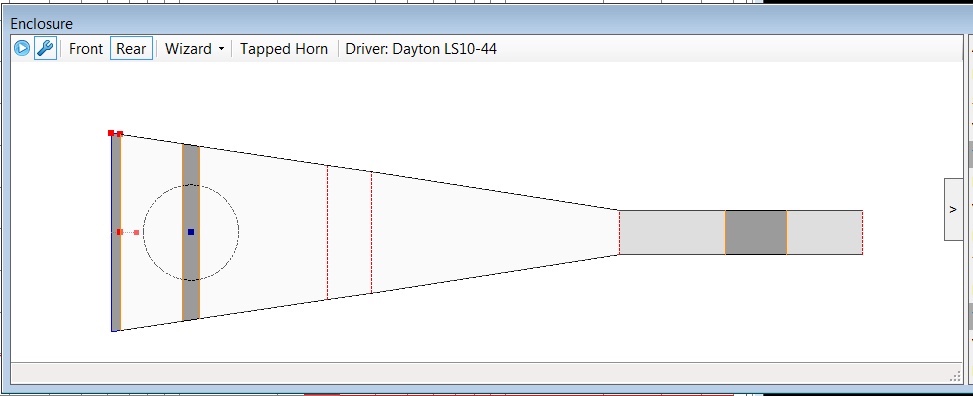Switch to Front view
The image size is (973, 396).
pos(86,48)
